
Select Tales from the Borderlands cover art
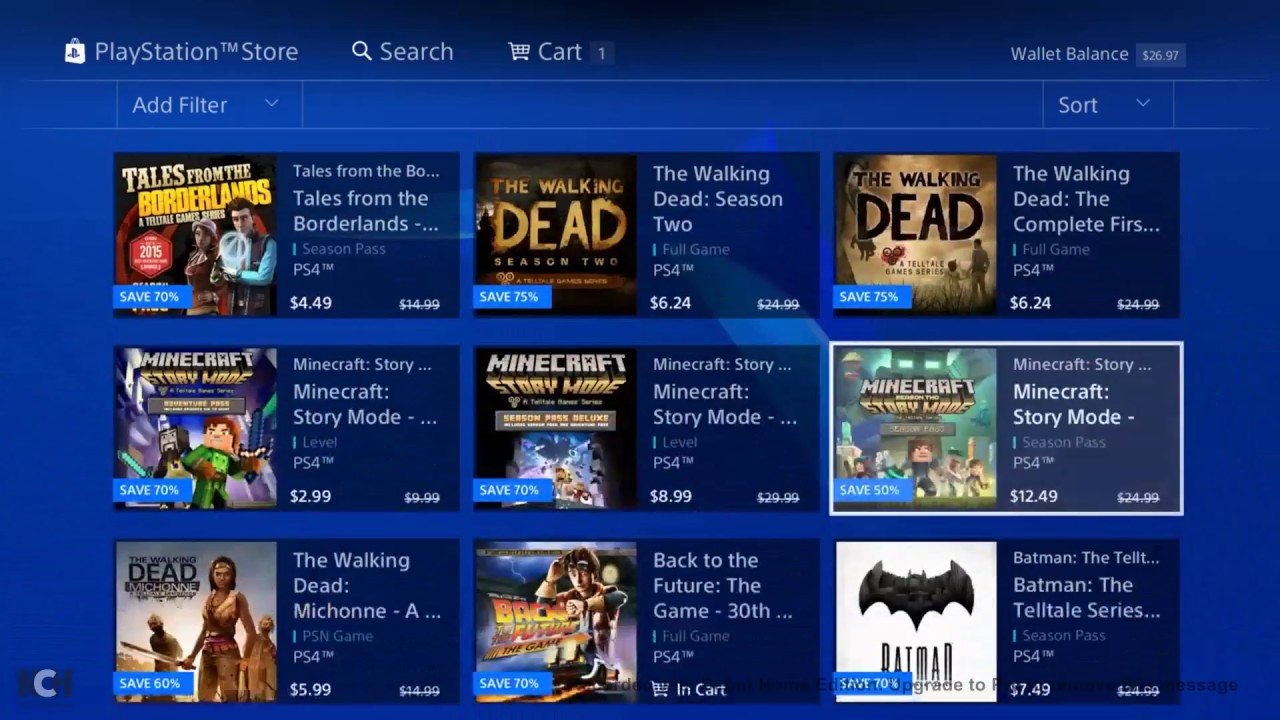pos(196,235)
